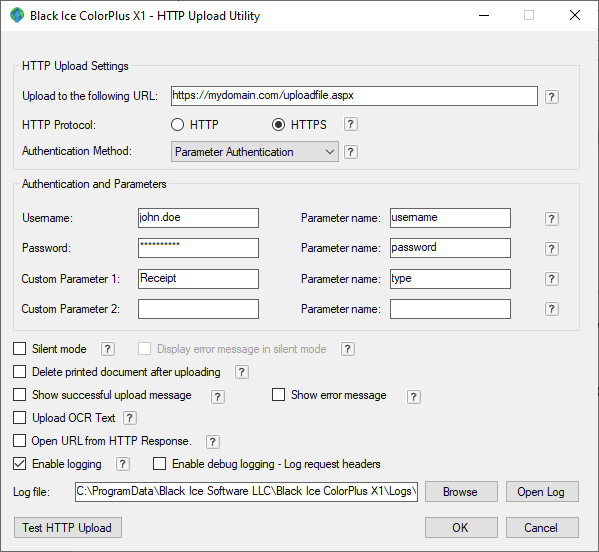
Task: Open help for username parameter name
Action: point(551,219)
